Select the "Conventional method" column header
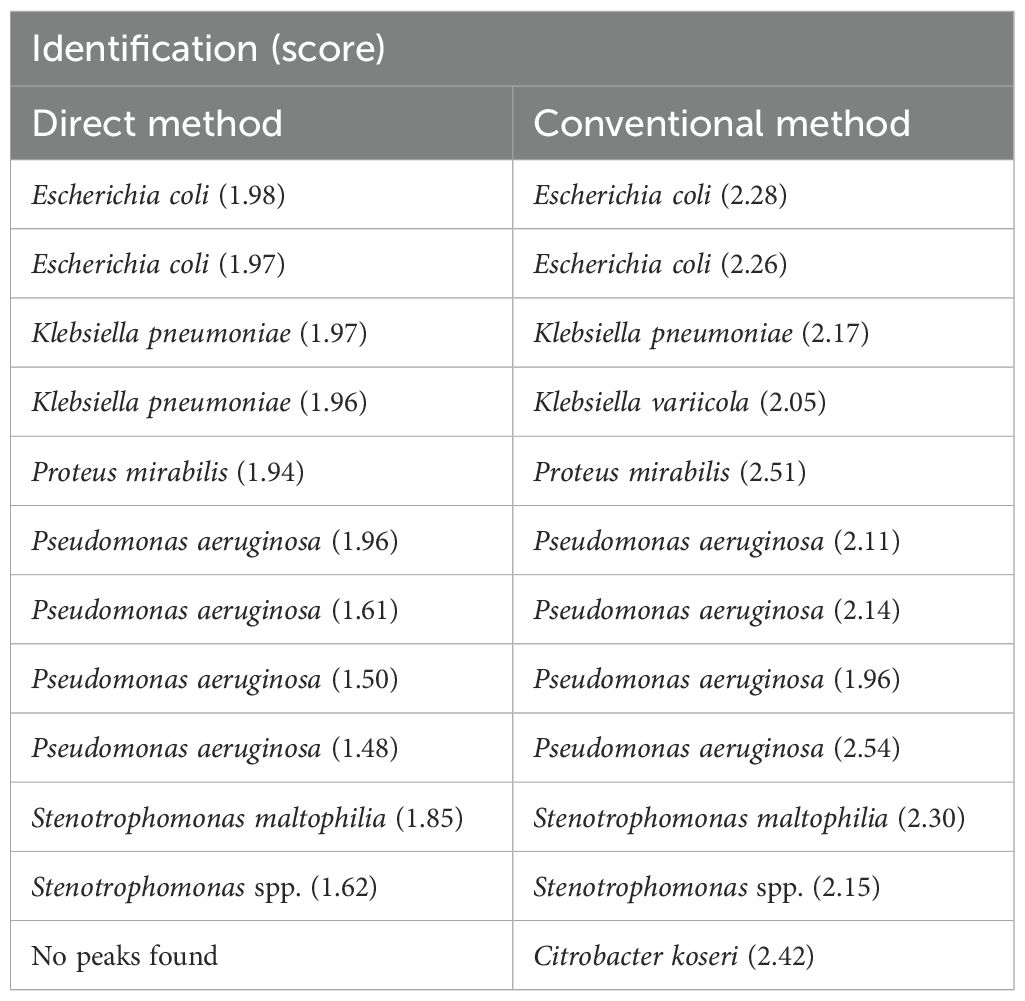 point(721,123)
